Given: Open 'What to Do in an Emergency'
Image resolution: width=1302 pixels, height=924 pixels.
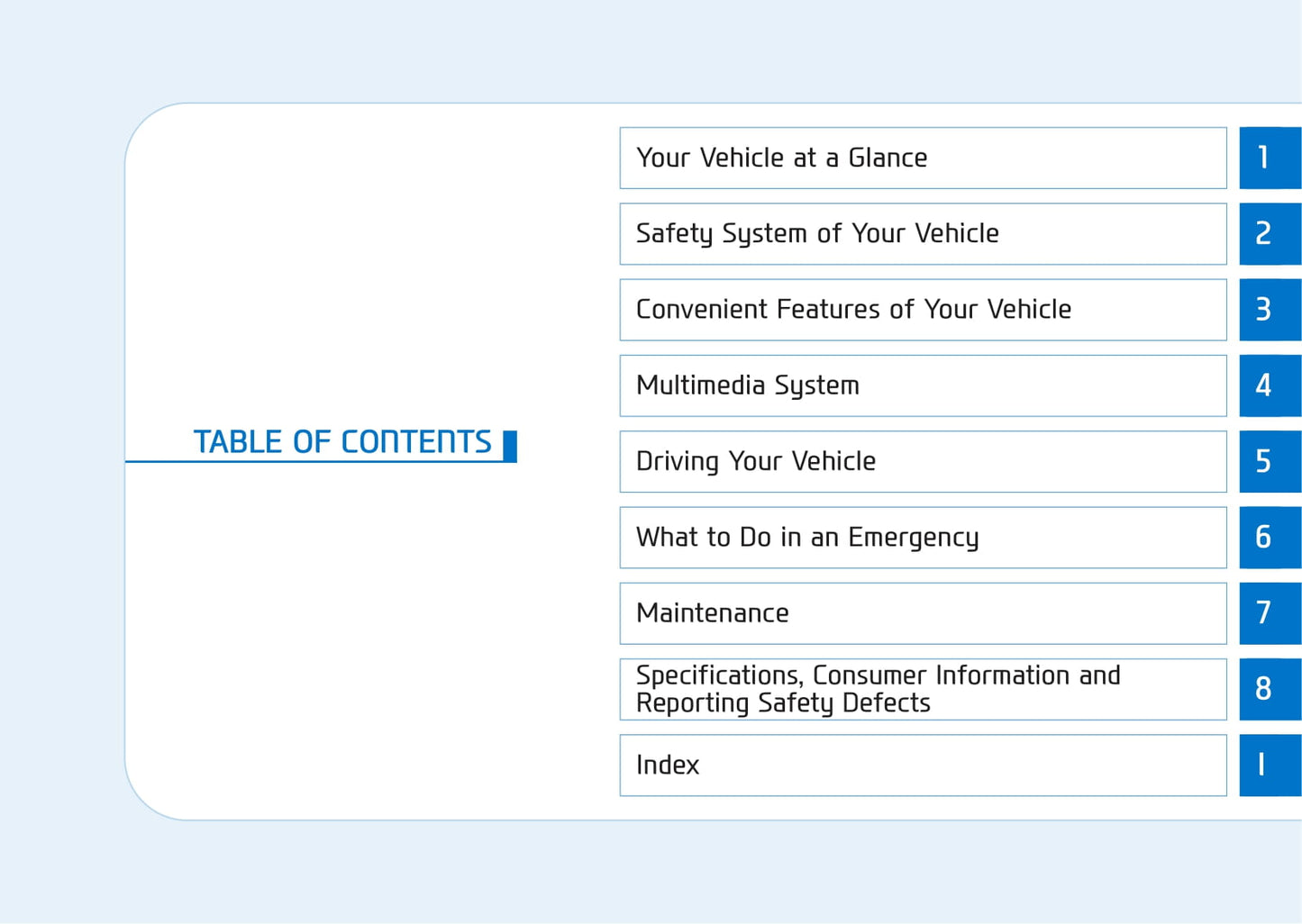Looking at the screenshot, I should click(x=923, y=538).
